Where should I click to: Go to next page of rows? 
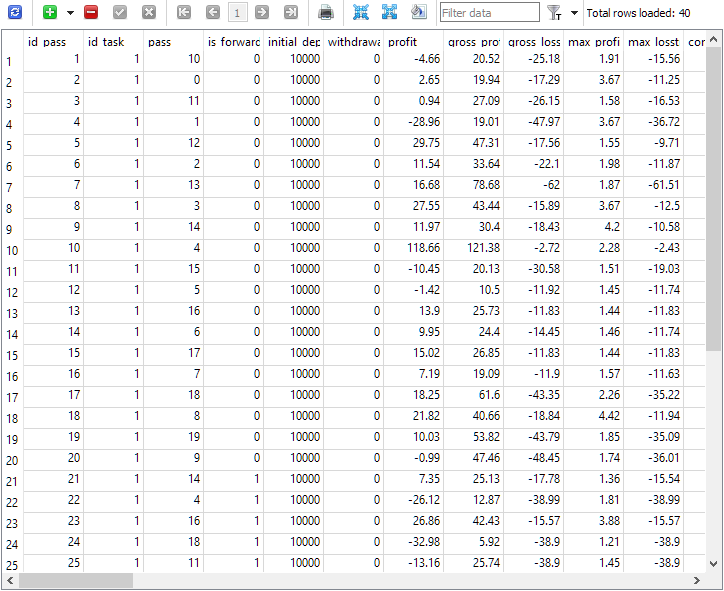(262, 12)
